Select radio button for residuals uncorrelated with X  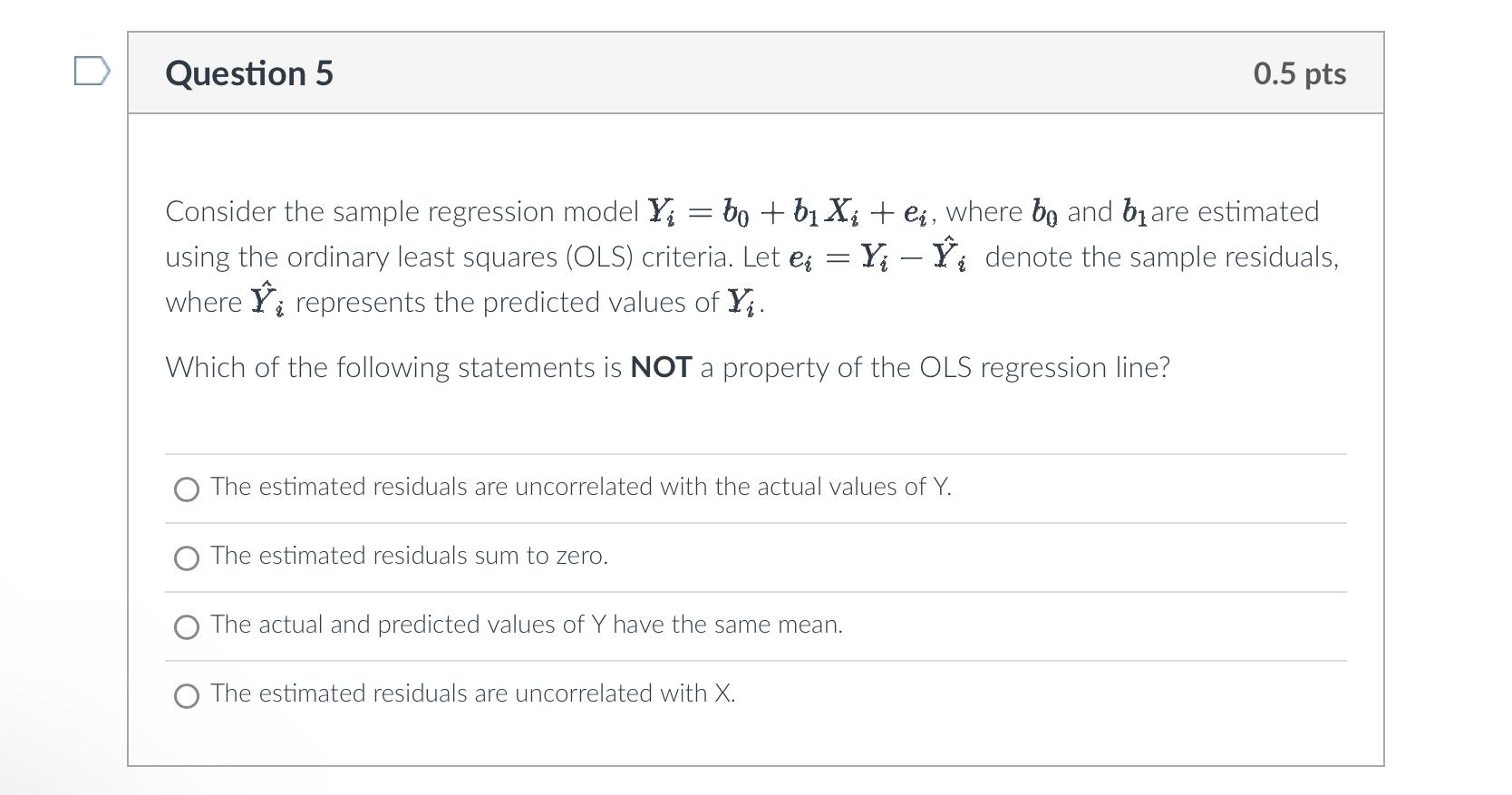[186, 696]
